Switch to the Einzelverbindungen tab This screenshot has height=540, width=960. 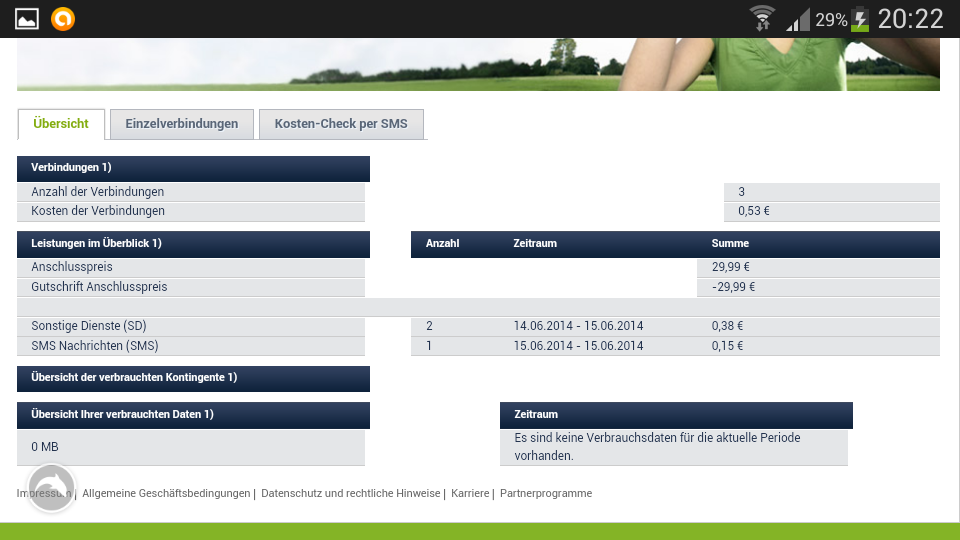pyautogui.click(x=182, y=124)
